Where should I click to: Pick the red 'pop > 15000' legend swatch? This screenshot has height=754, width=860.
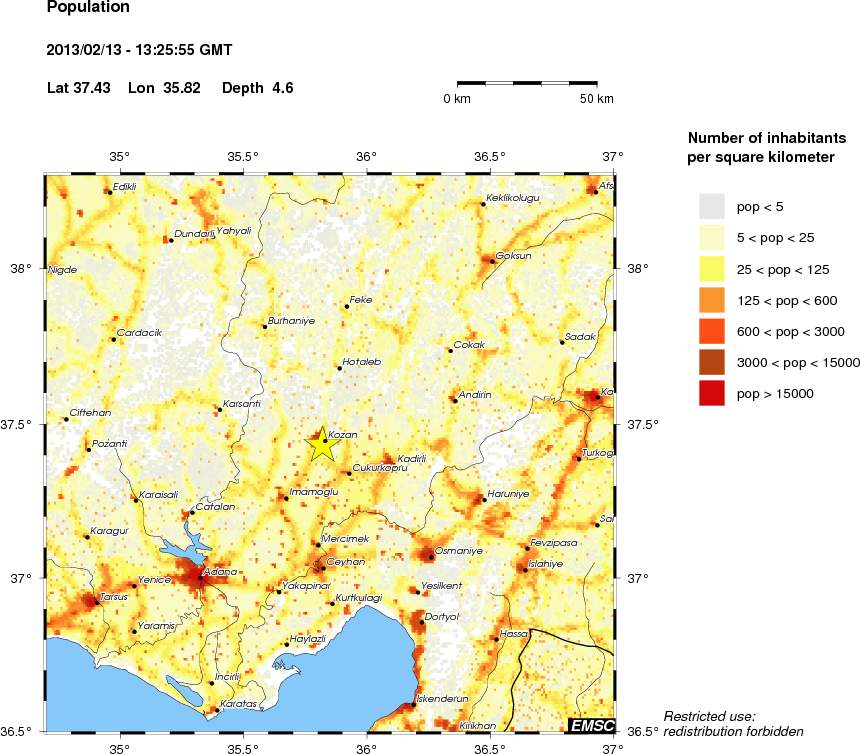point(711,394)
